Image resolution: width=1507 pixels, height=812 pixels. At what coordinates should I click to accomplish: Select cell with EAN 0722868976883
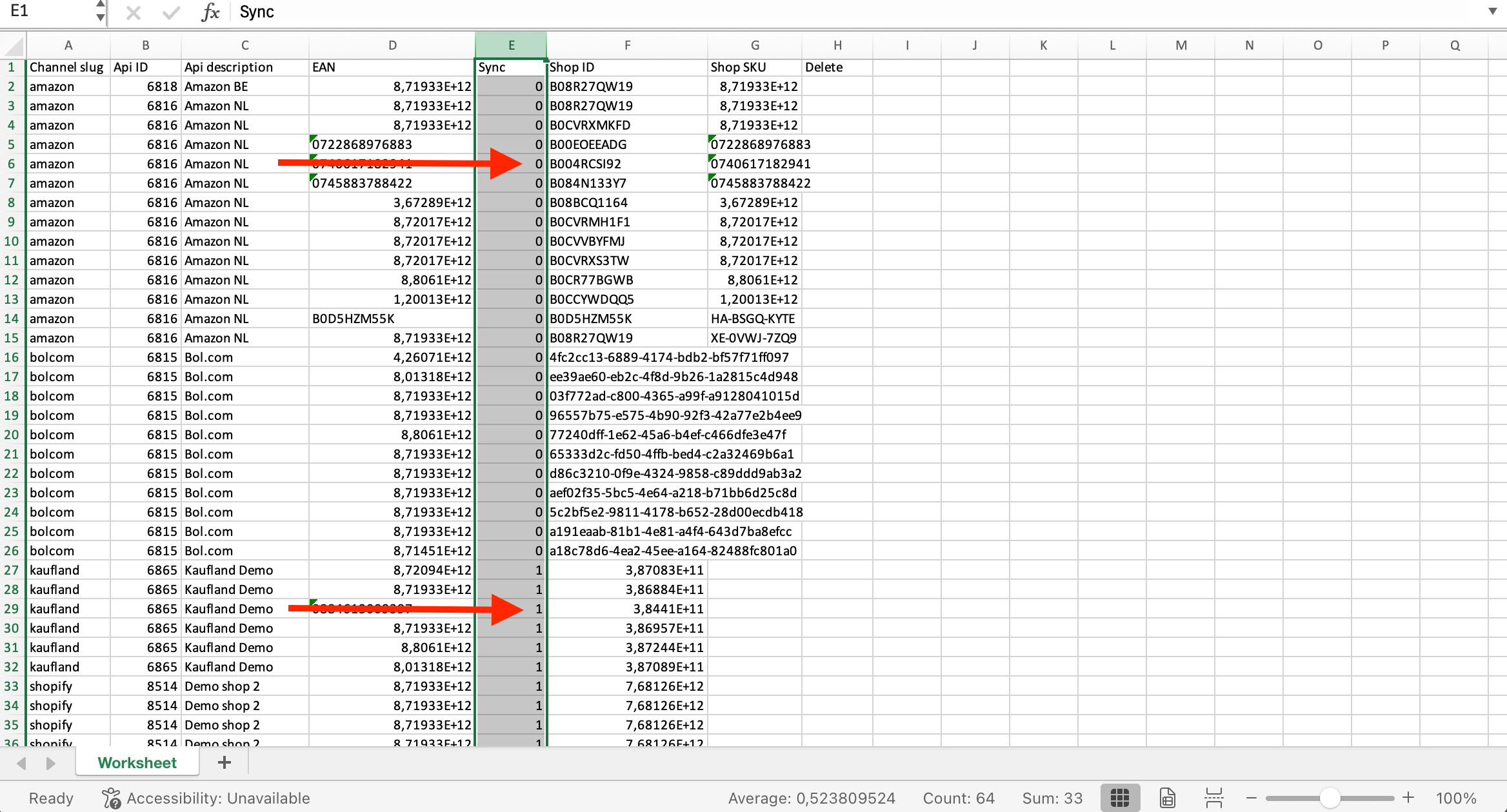pos(392,144)
